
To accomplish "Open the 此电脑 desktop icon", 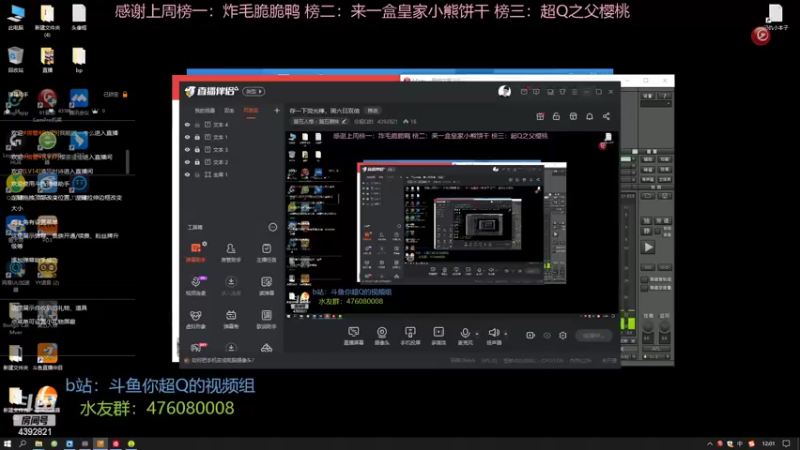I will pyautogui.click(x=16, y=17).
